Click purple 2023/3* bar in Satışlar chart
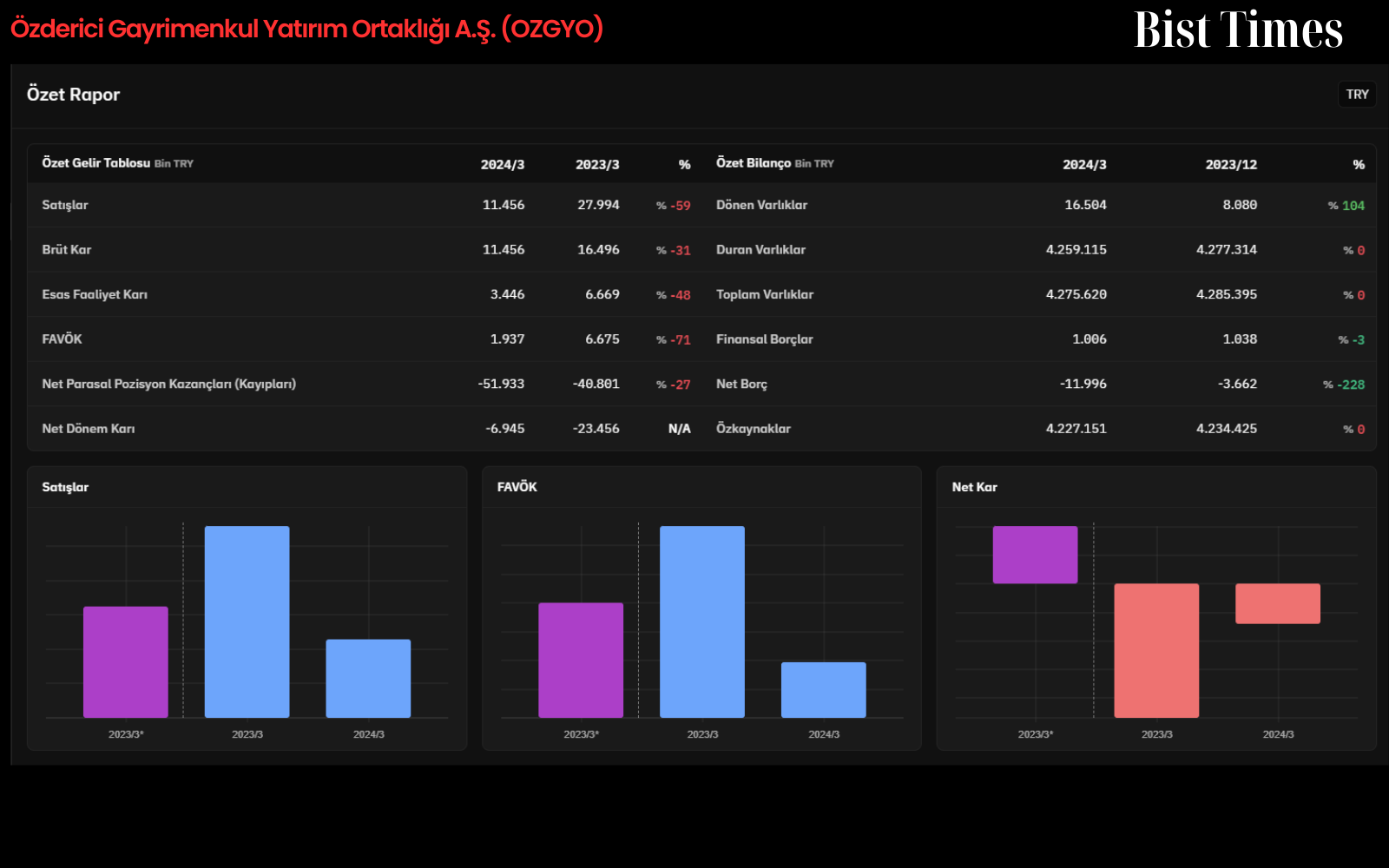This screenshot has width=1389, height=868. pos(126,662)
